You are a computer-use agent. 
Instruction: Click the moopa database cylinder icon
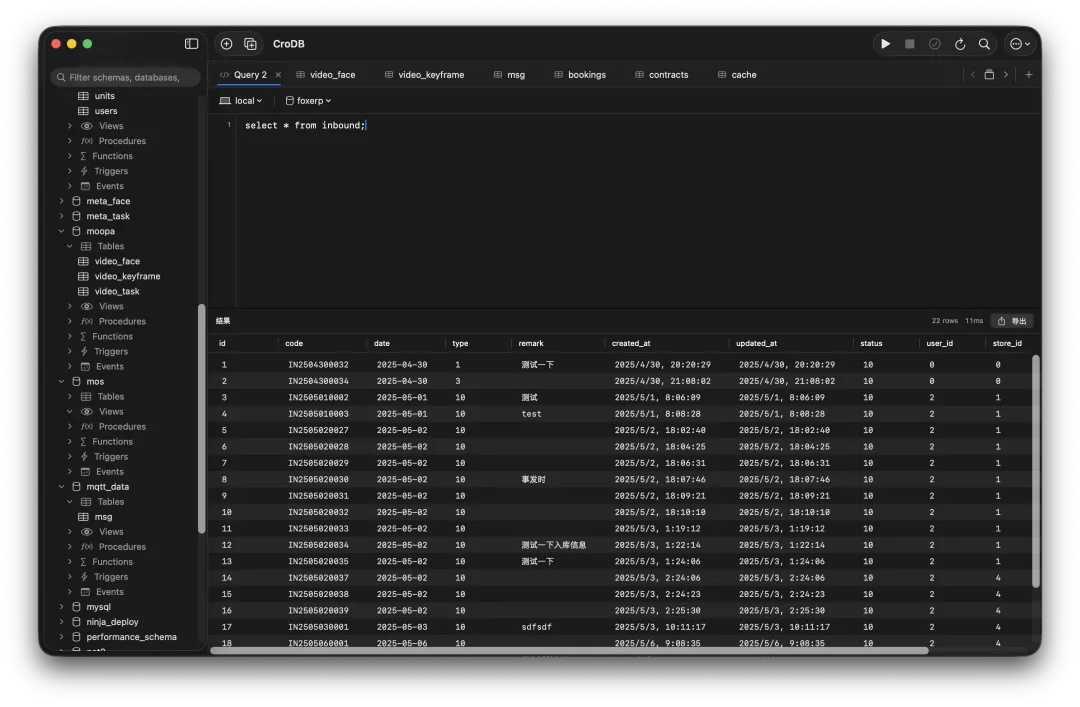click(x=76, y=232)
